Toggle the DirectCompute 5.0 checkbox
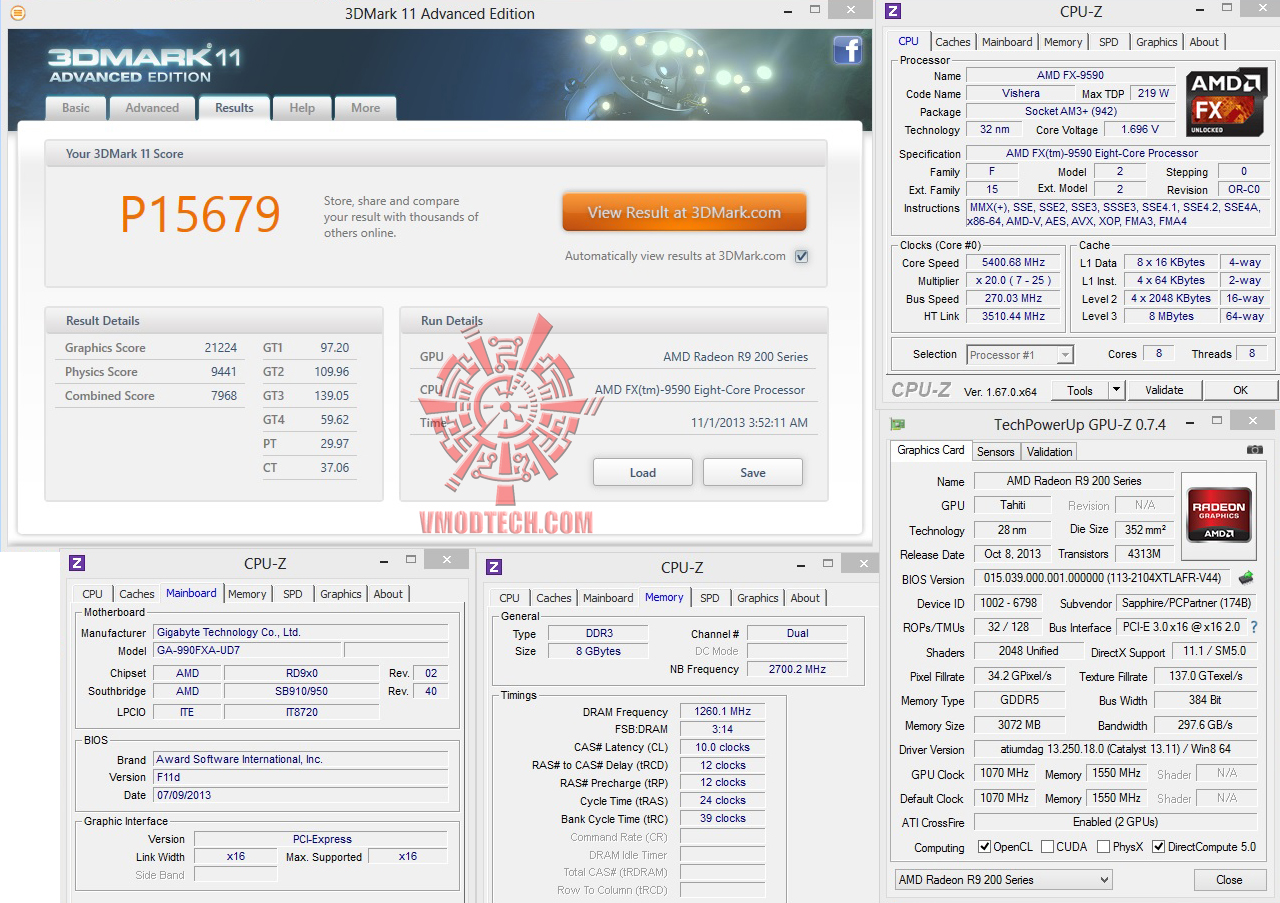This screenshot has width=1280, height=903. pos(1158,847)
